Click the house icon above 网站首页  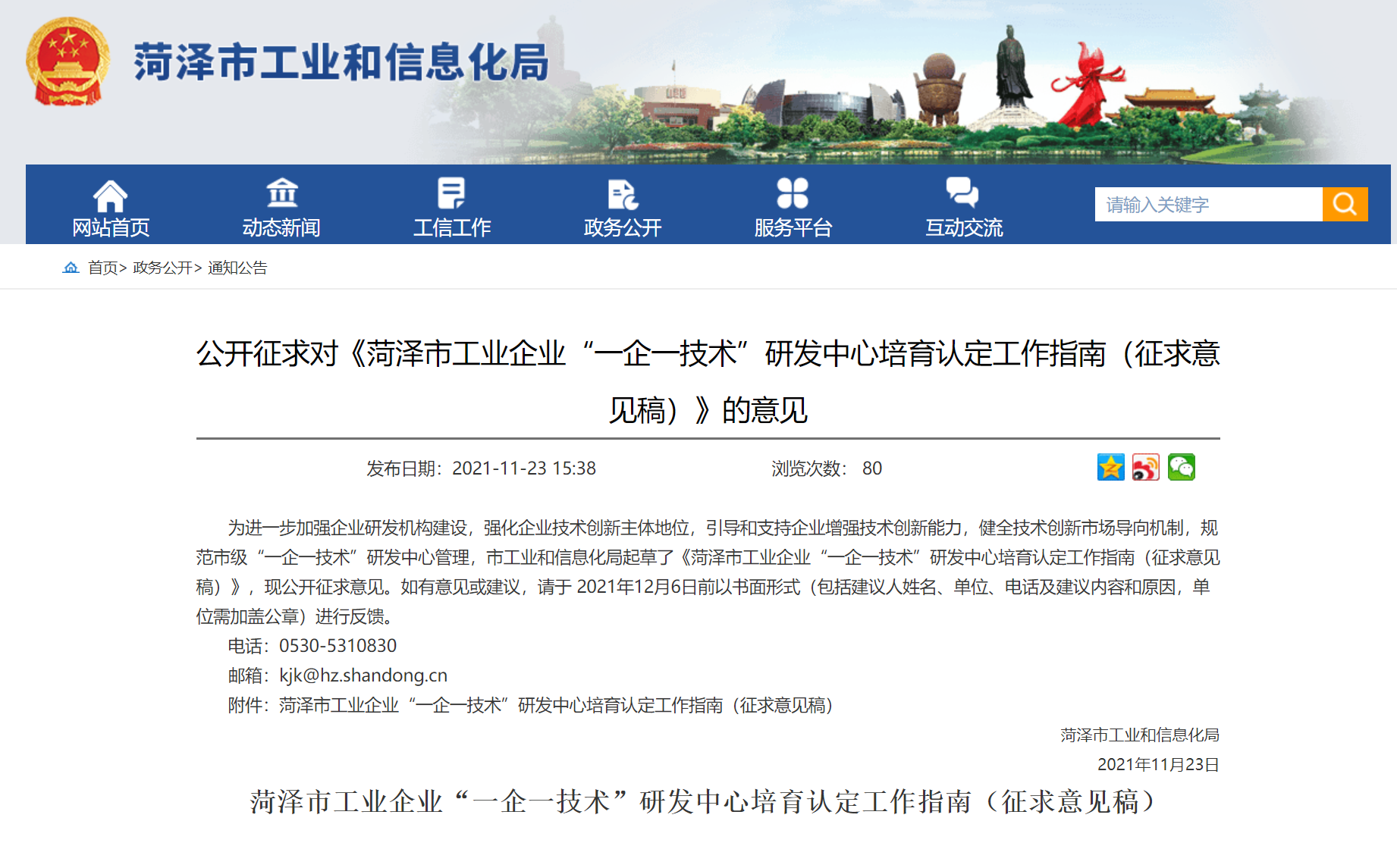110,196
